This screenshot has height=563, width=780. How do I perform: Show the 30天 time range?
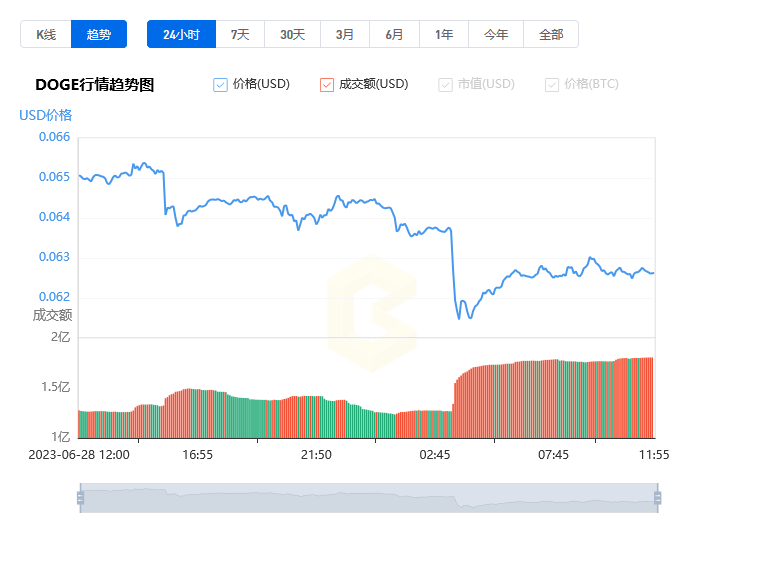292,34
